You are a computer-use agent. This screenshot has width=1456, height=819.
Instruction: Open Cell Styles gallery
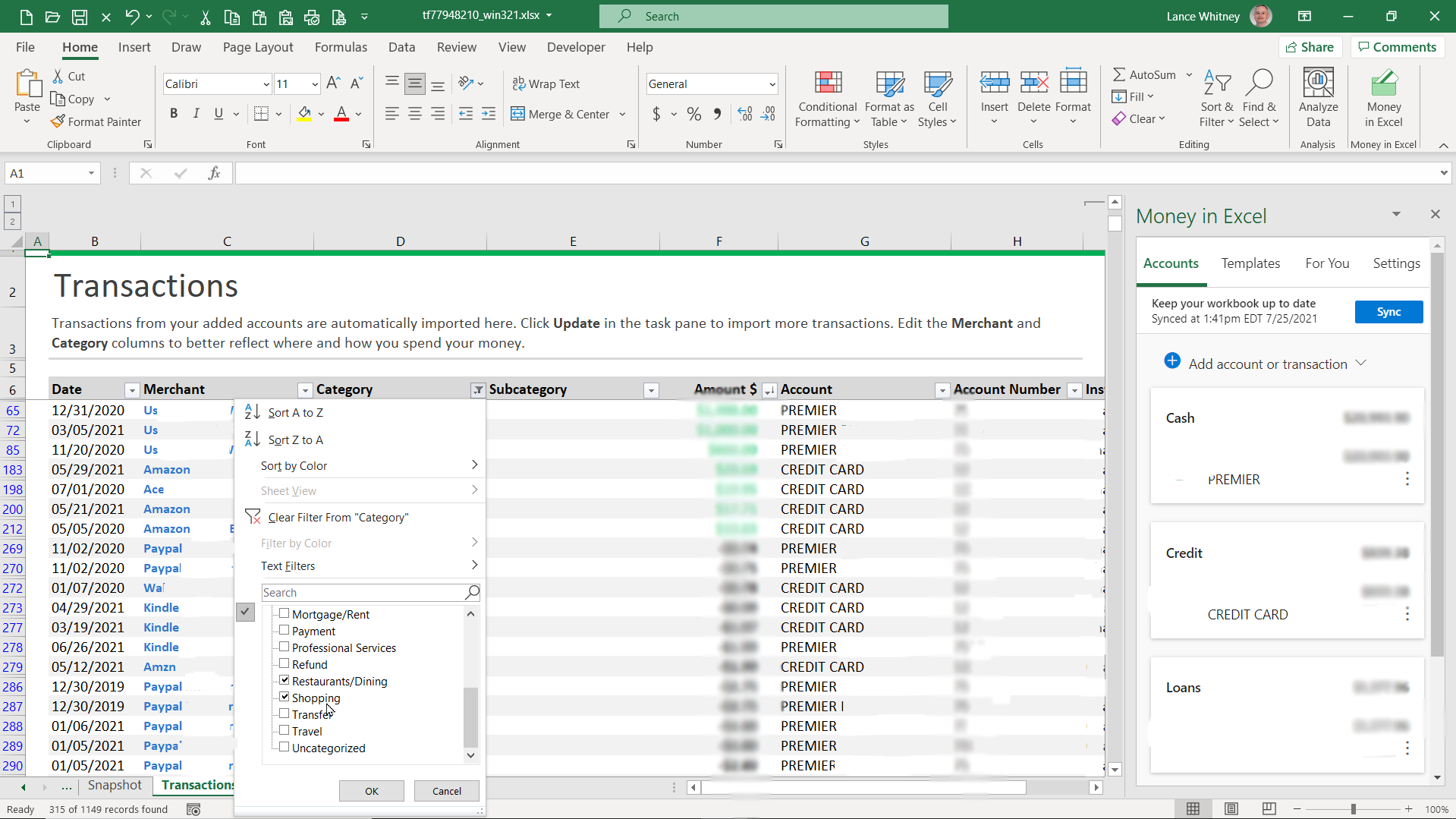tap(937, 99)
